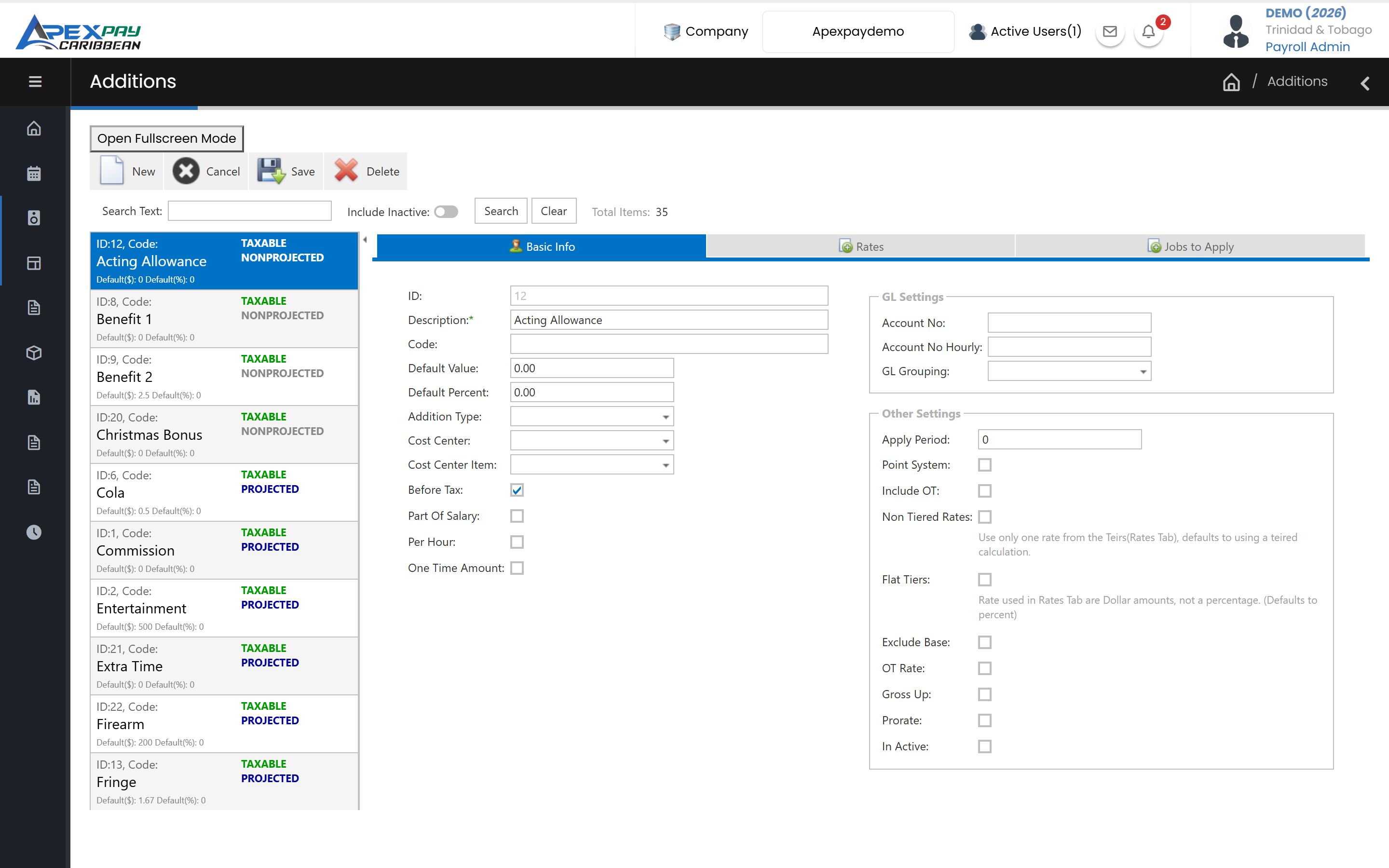
Task: Enable the Gross Up checkbox
Action: point(985,694)
